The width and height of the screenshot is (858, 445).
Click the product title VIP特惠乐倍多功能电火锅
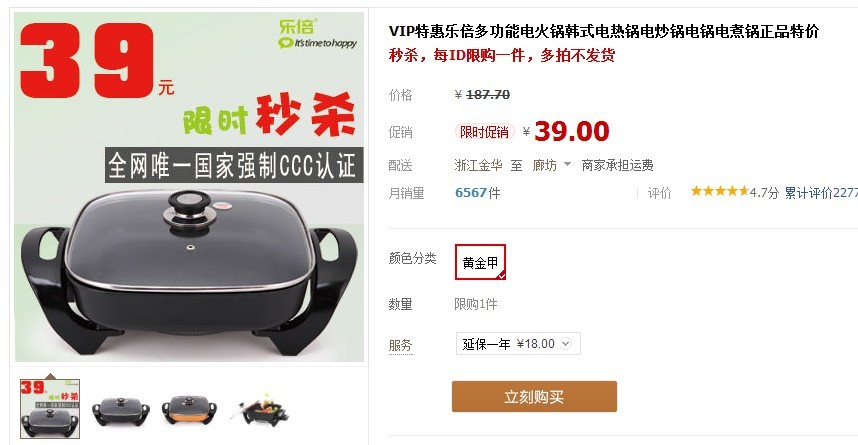click(x=604, y=31)
